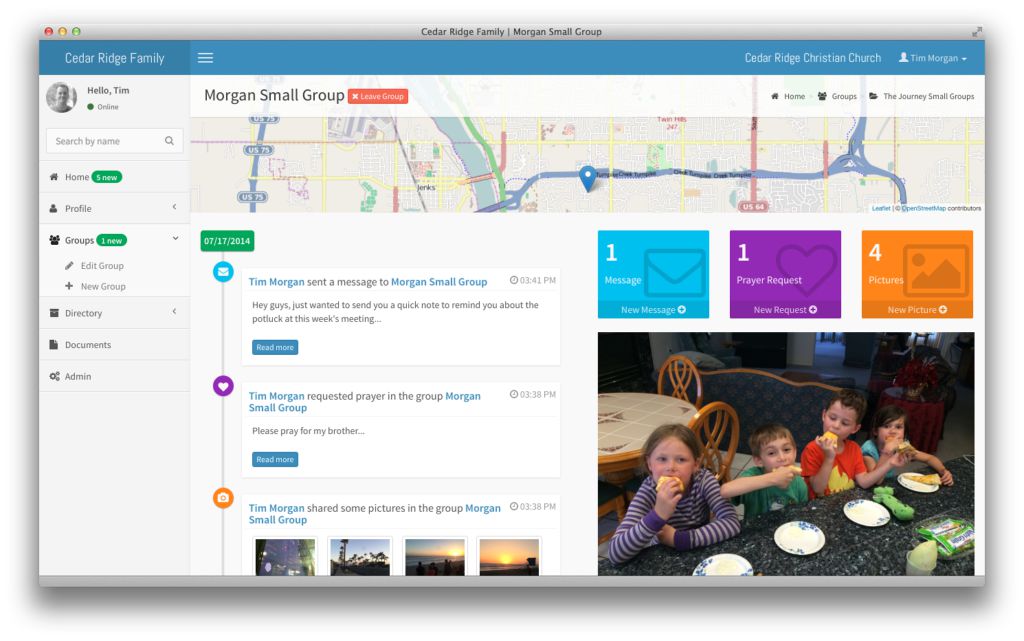Open Documents in the sidebar
This screenshot has width=1024, height=641.
(x=87, y=345)
